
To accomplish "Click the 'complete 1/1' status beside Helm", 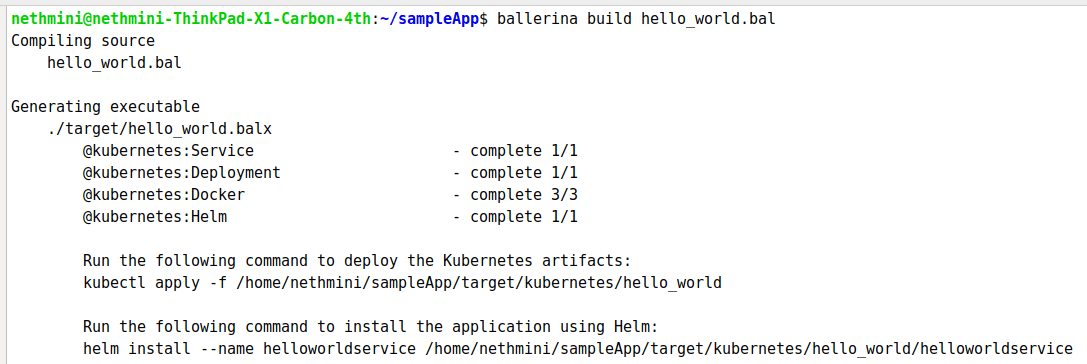I will tap(523, 217).
